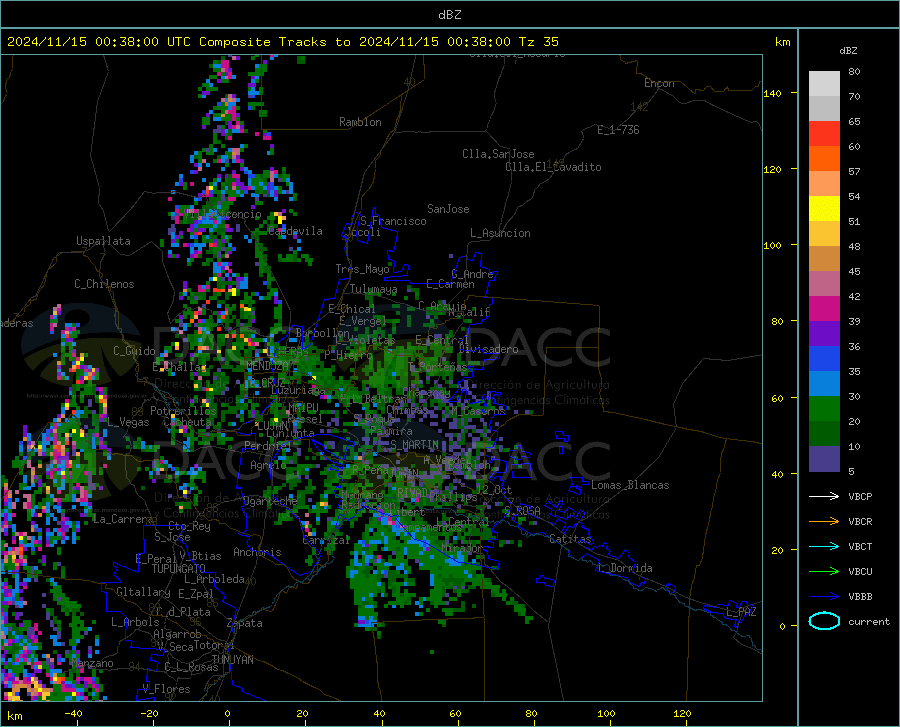Click the 'C_Guido' map label
The image size is (900, 727).
[134, 351]
